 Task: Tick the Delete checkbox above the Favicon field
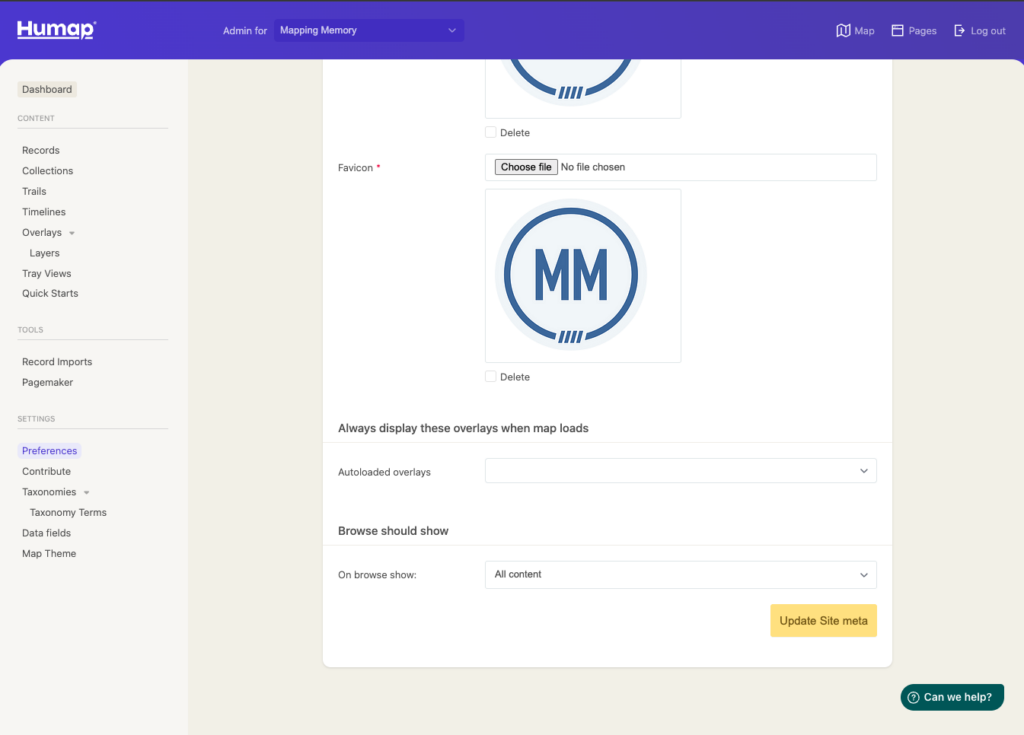click(x=491, y=132)
